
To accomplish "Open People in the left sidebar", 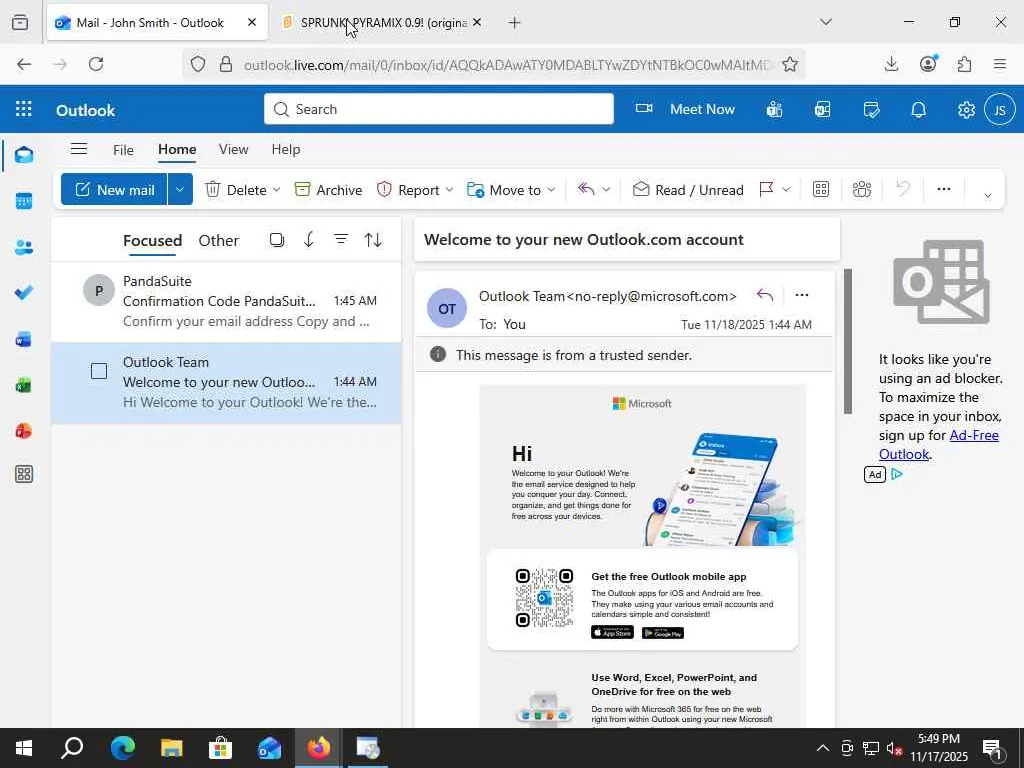I will [24, 248].
